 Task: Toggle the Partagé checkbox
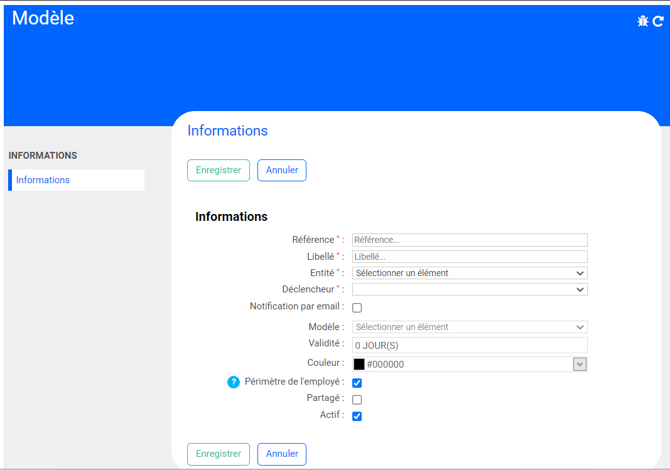tap(357, 400)
